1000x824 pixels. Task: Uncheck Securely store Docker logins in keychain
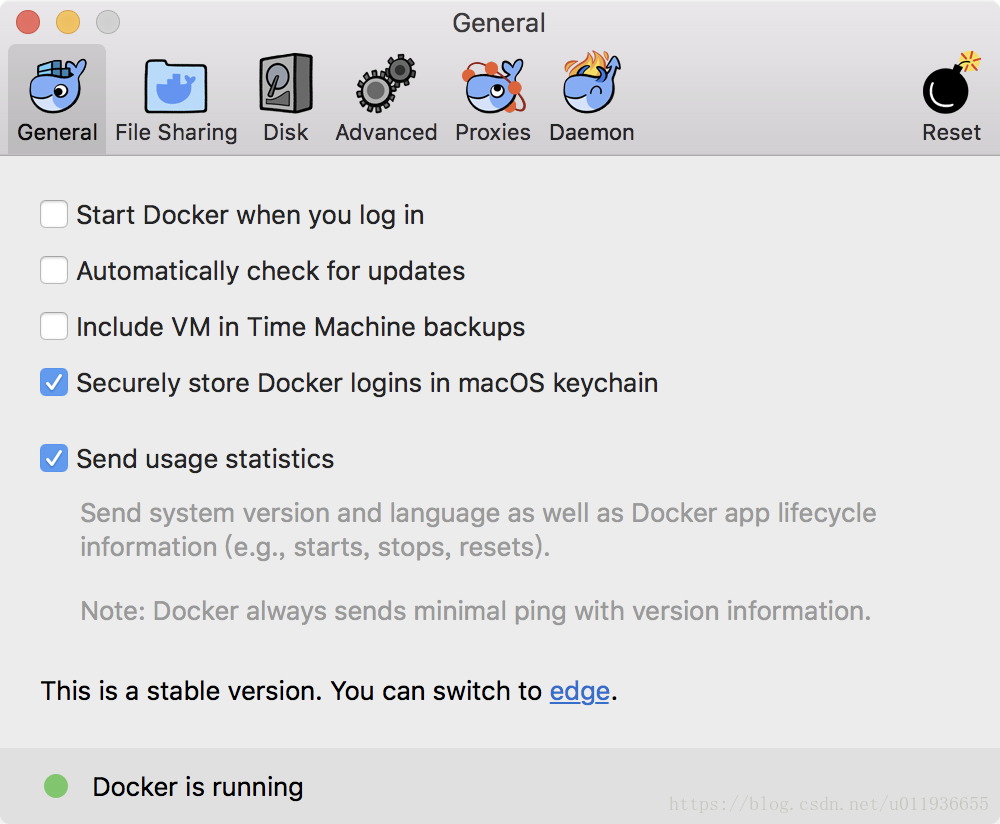[x=54, y=382]
